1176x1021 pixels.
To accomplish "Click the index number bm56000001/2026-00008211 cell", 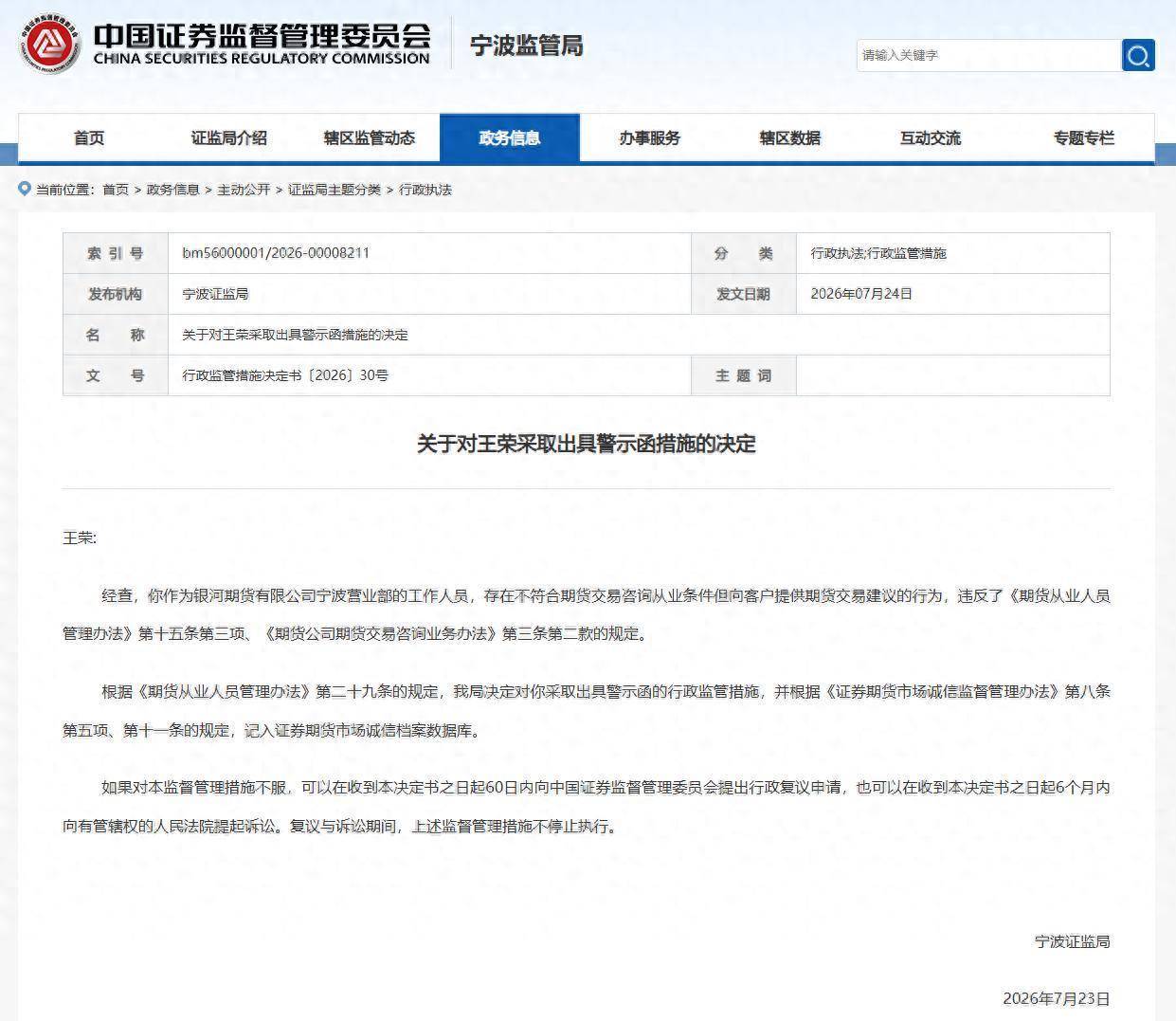I will [x=429, y=253].
